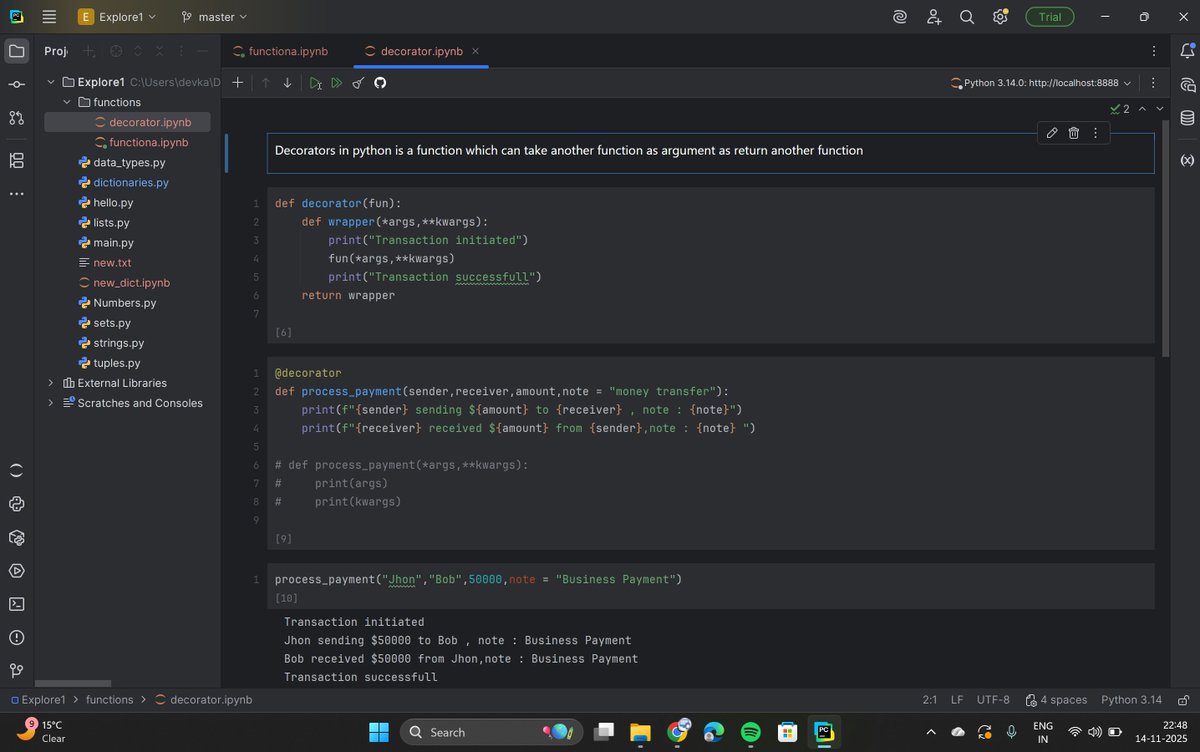Image resolution: width=1200 pixels, height=752 pixels.
Task: Show more tool windows ellipsis
Action: pyautogui.click(x=16, y=193)
